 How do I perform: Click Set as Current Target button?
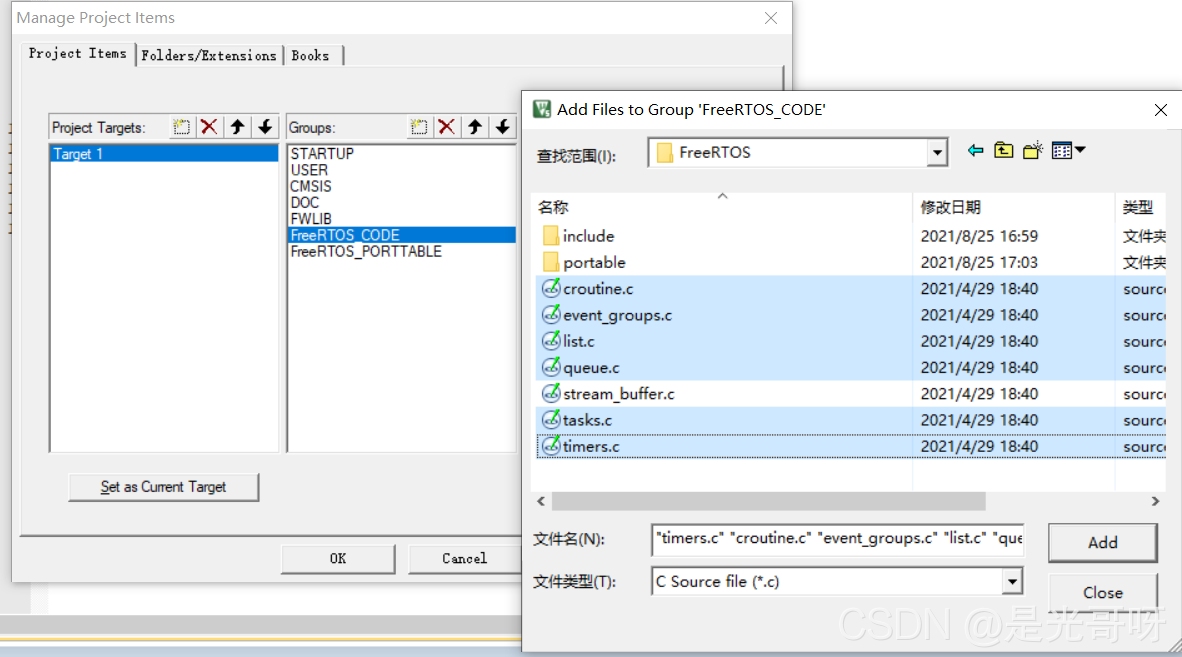pyautogui.click(x=164, y=487)
